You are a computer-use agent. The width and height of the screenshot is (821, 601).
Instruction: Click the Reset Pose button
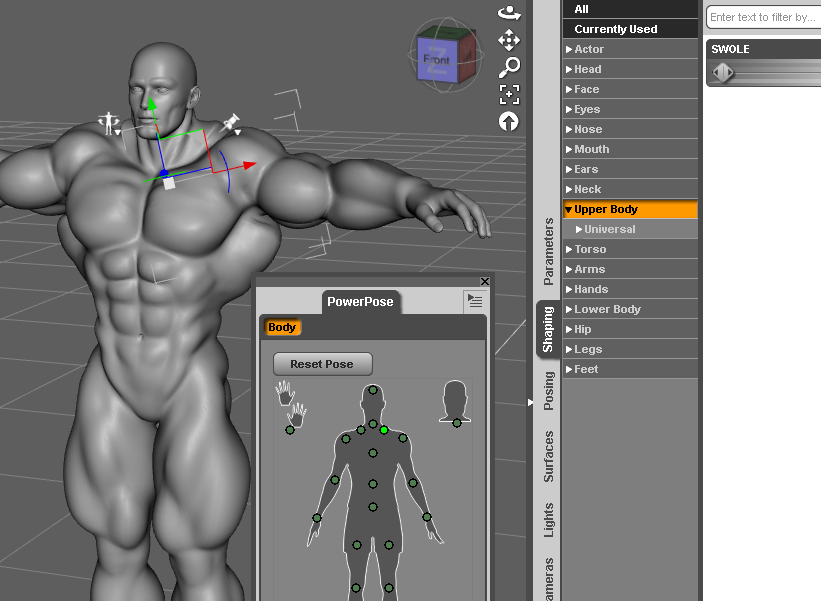[x=323, y=364]
